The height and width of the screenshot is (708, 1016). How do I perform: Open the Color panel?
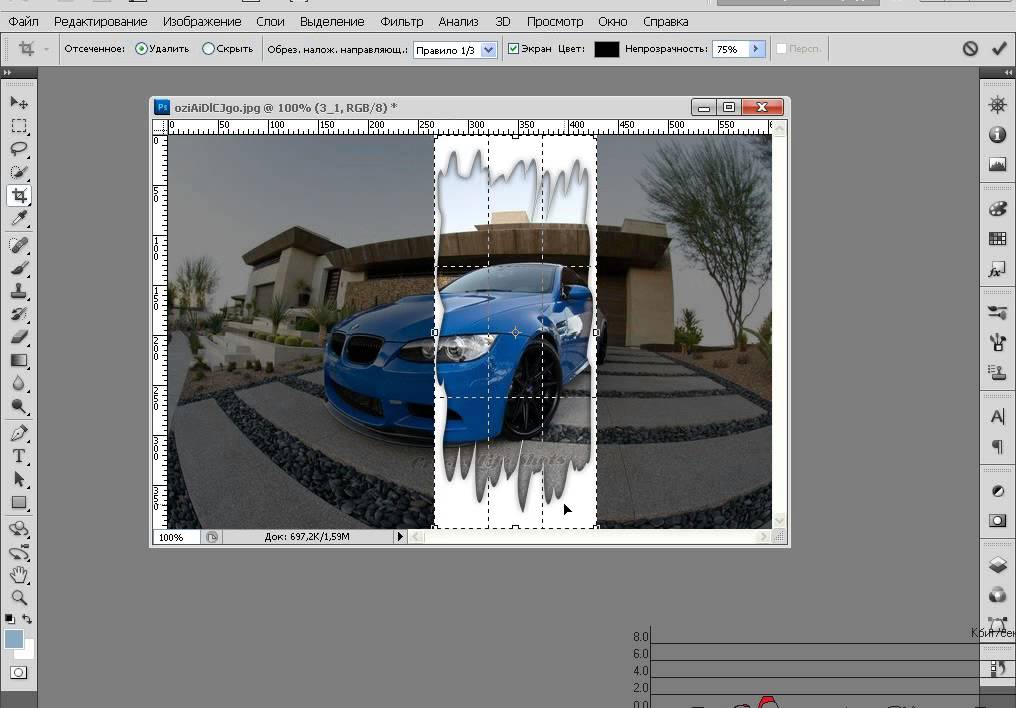(x=997, y=209)
